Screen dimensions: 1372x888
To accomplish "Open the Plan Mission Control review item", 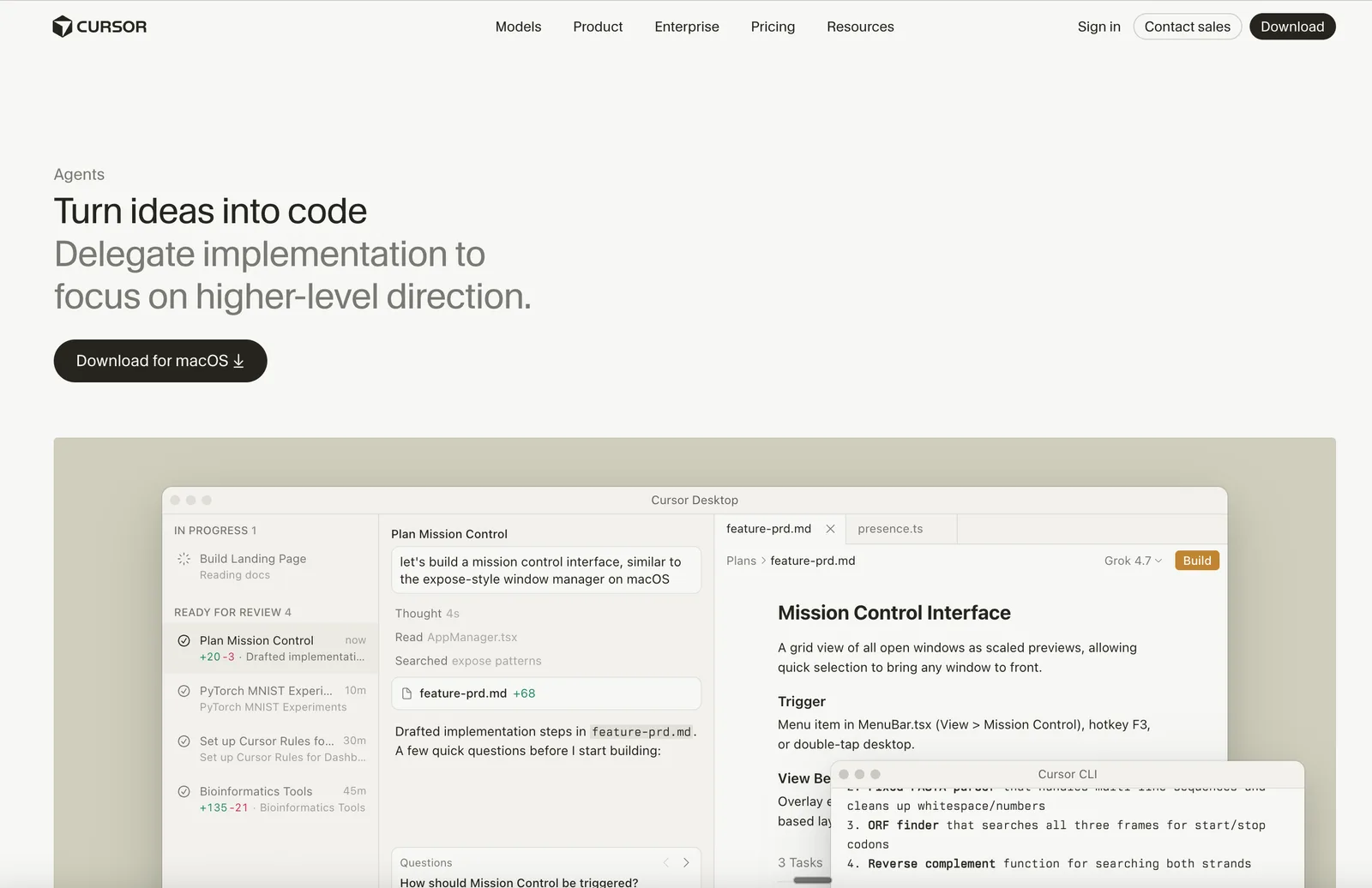I will point(271,648).
